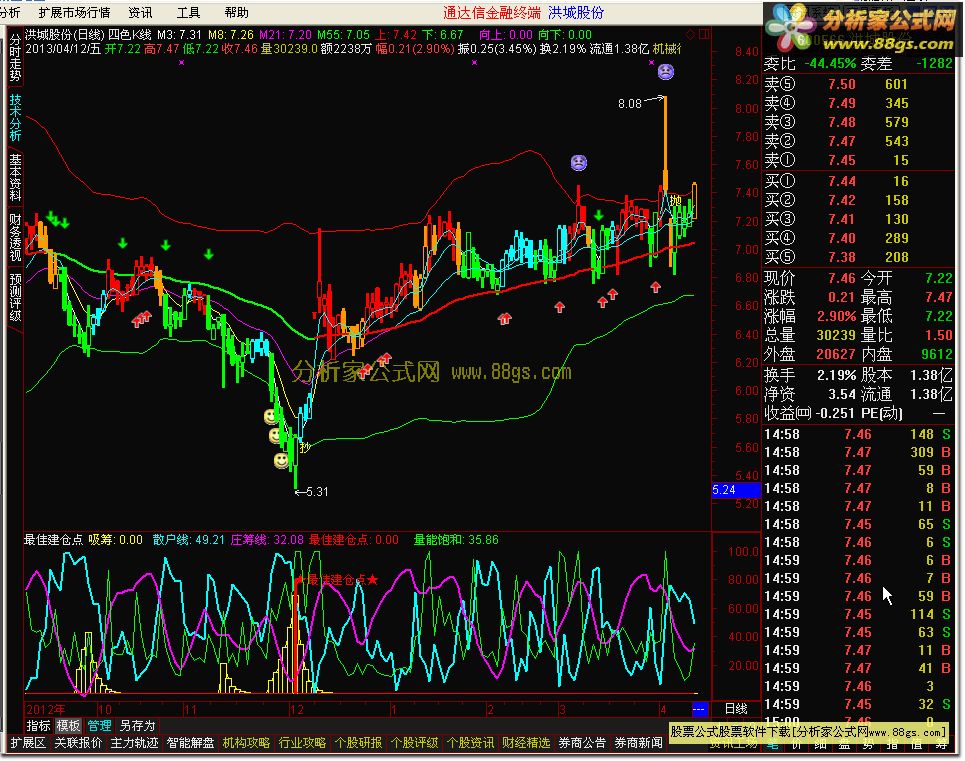Screen dimensions: 965x761
Task: Click the 买① order row at 7.44
Action: (859, 181)
